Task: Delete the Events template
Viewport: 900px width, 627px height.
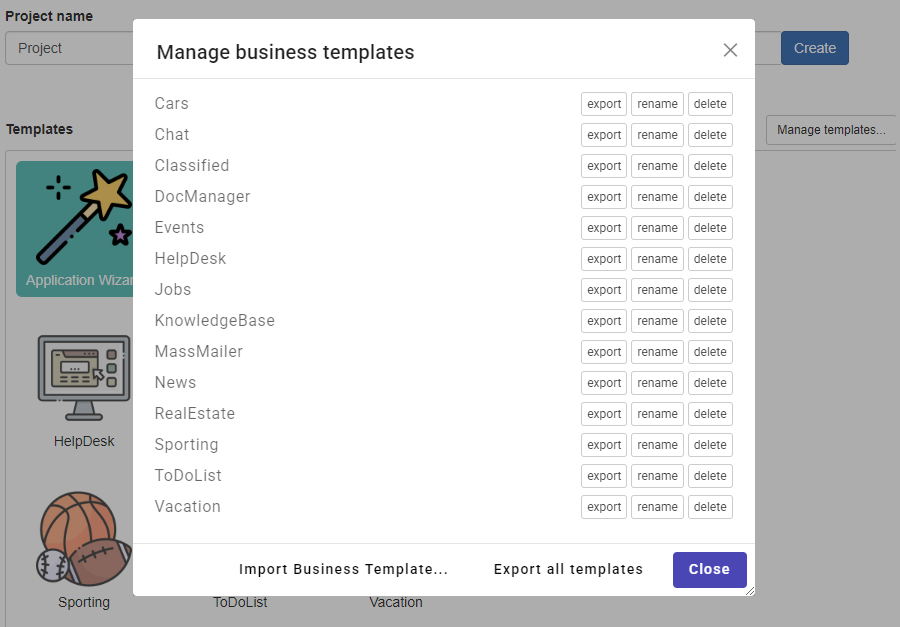Action: point(710,228)
